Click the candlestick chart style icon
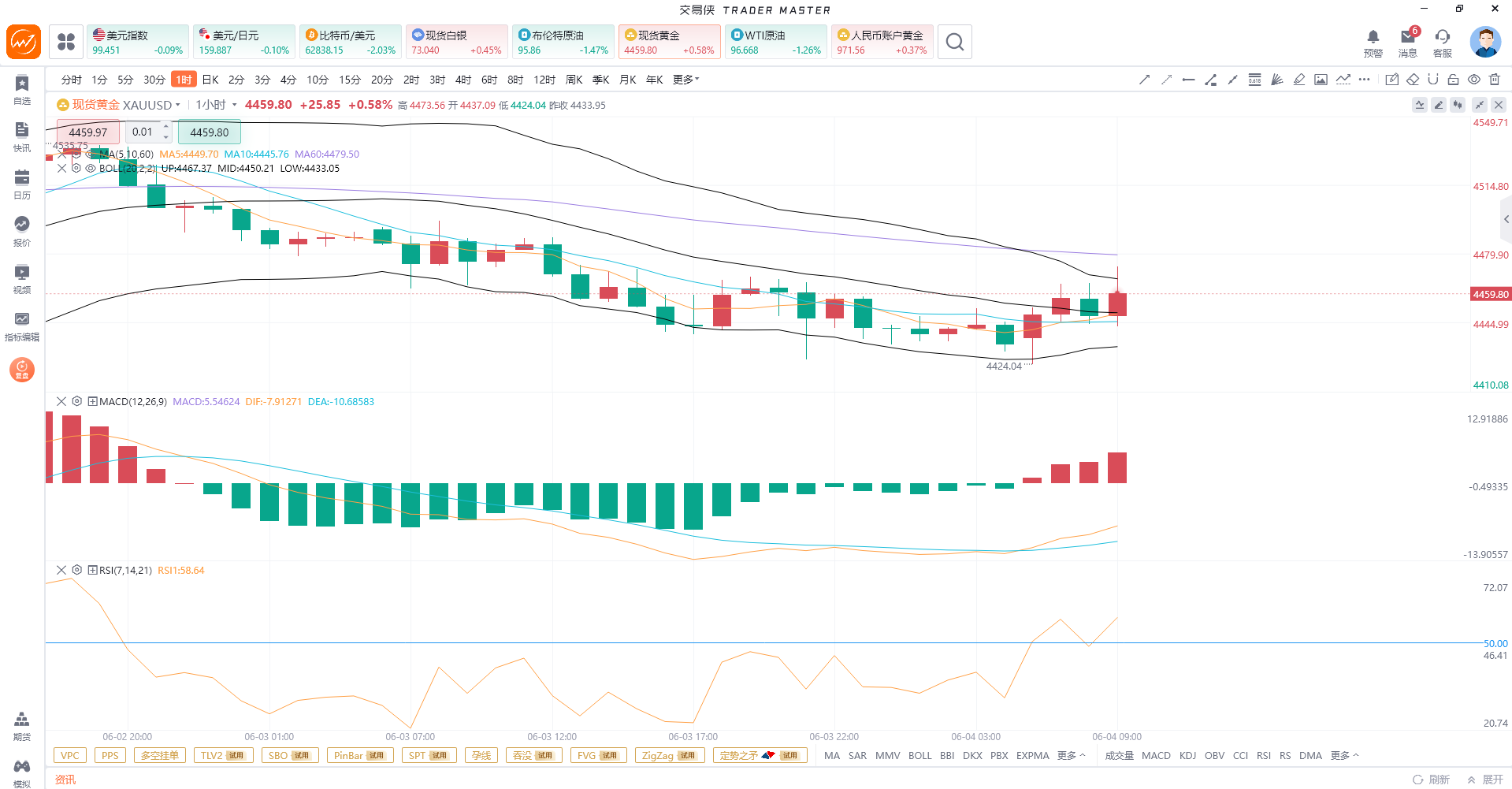The image size is (1512, 789). [x=1458, y=105]
